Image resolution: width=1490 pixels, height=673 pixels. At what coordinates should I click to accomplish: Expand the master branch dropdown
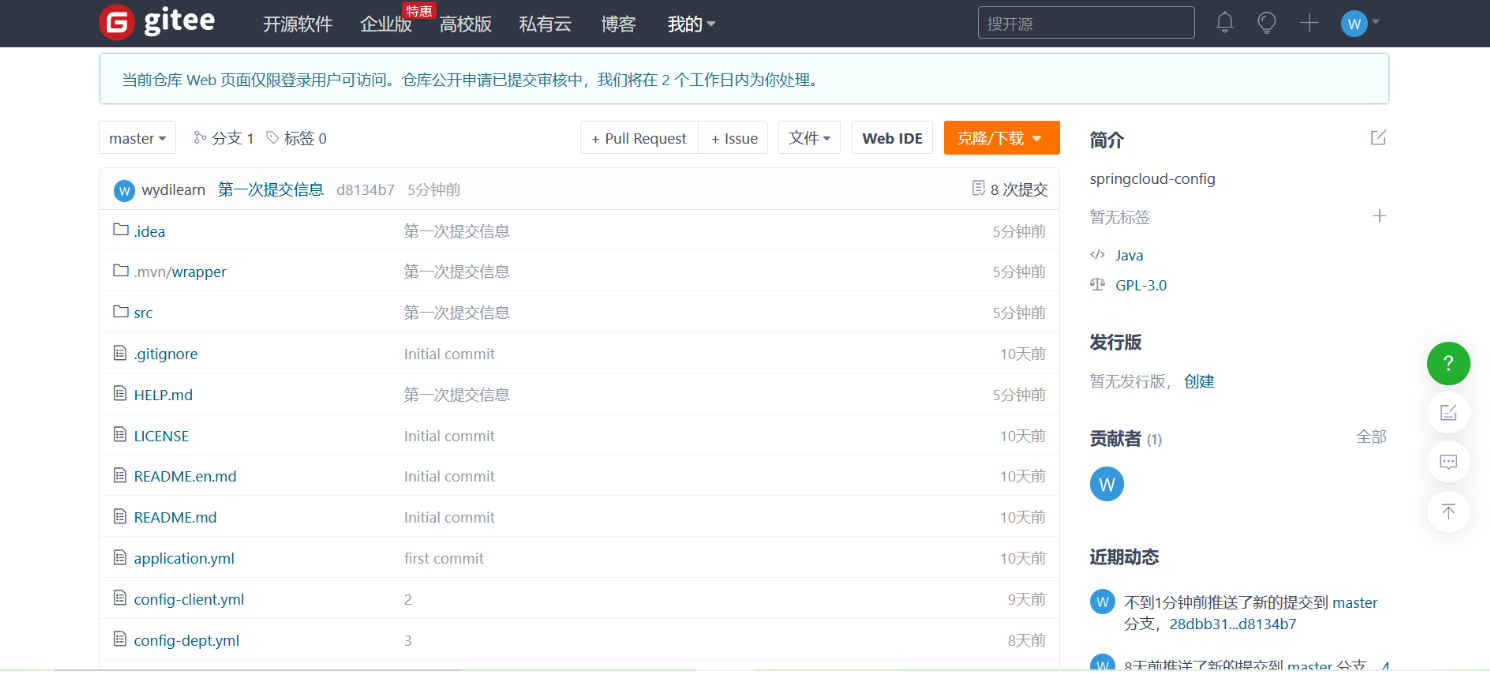137,138
